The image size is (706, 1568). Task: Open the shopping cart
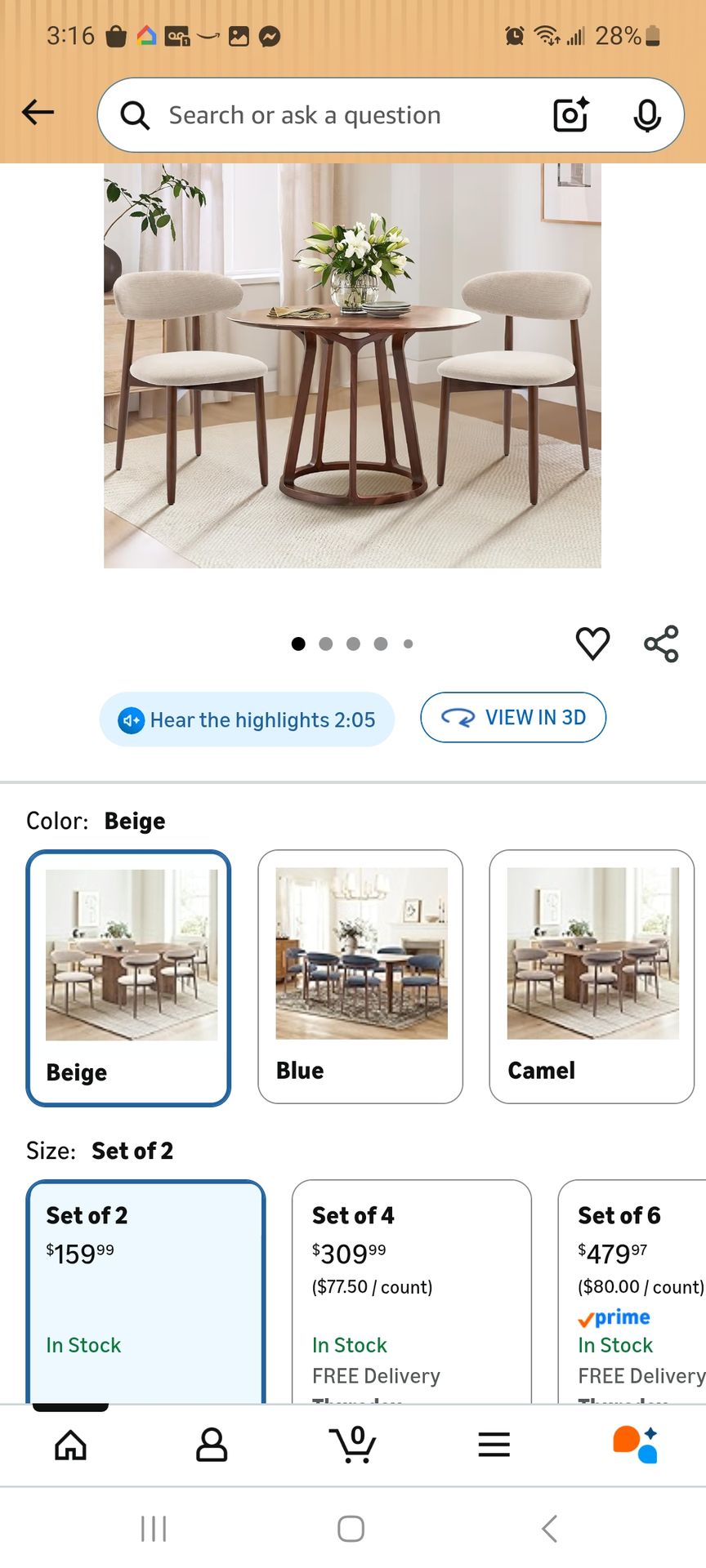point(353,1444)
